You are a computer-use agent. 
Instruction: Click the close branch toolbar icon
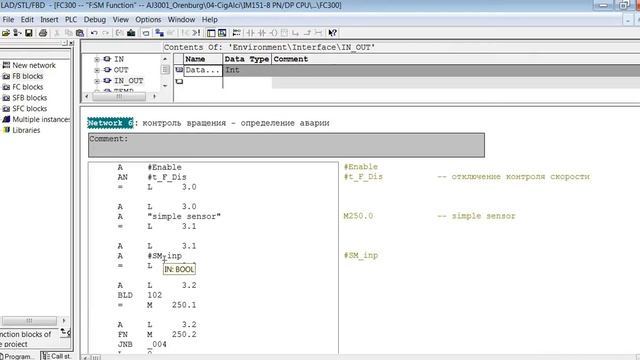[x=307, y=33]
